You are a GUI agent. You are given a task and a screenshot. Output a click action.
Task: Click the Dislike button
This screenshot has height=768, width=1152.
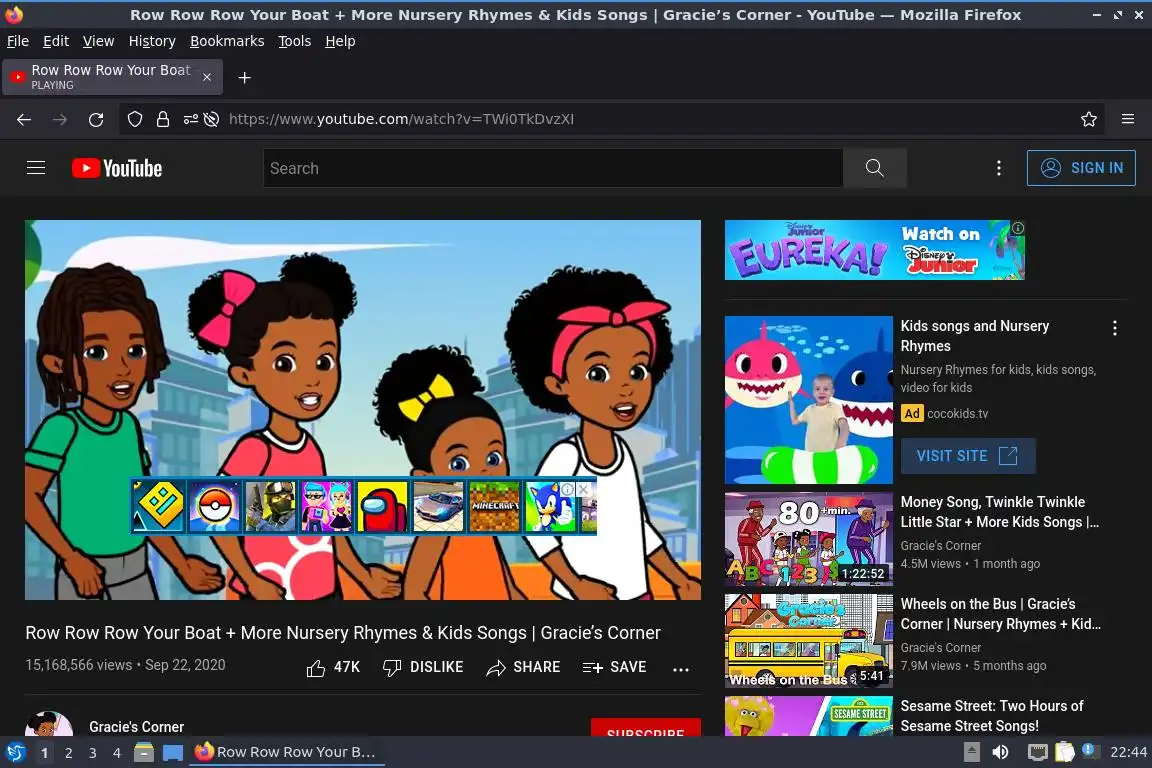coord(423,667)
